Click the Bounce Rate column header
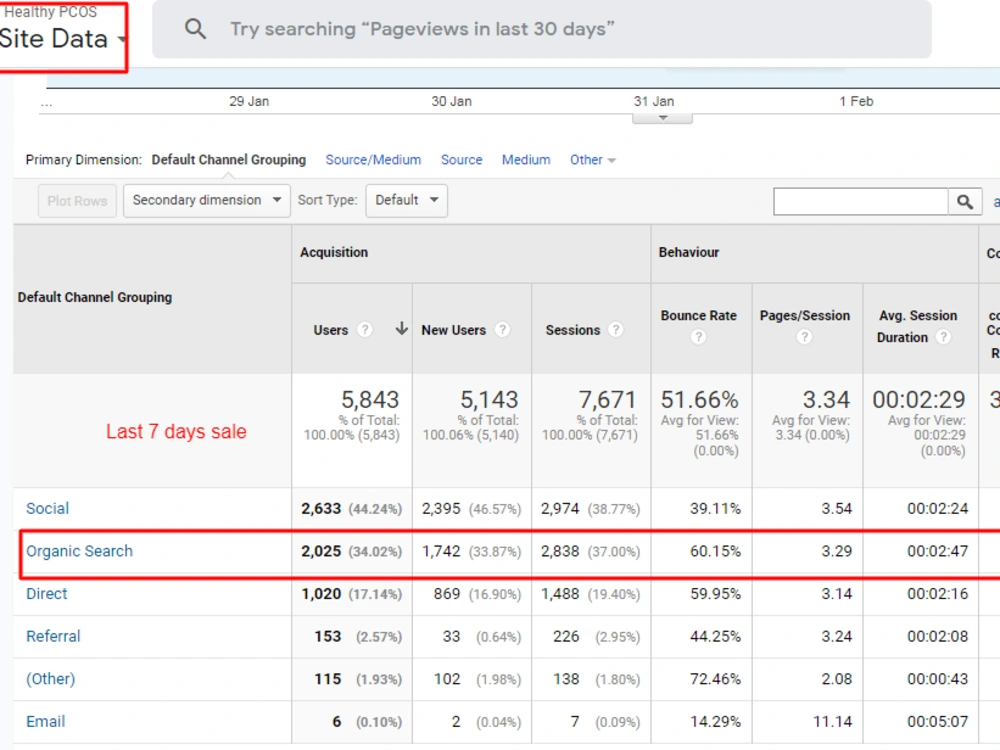The height and width of the screenshot is (750, 1000). pos(698,315)
